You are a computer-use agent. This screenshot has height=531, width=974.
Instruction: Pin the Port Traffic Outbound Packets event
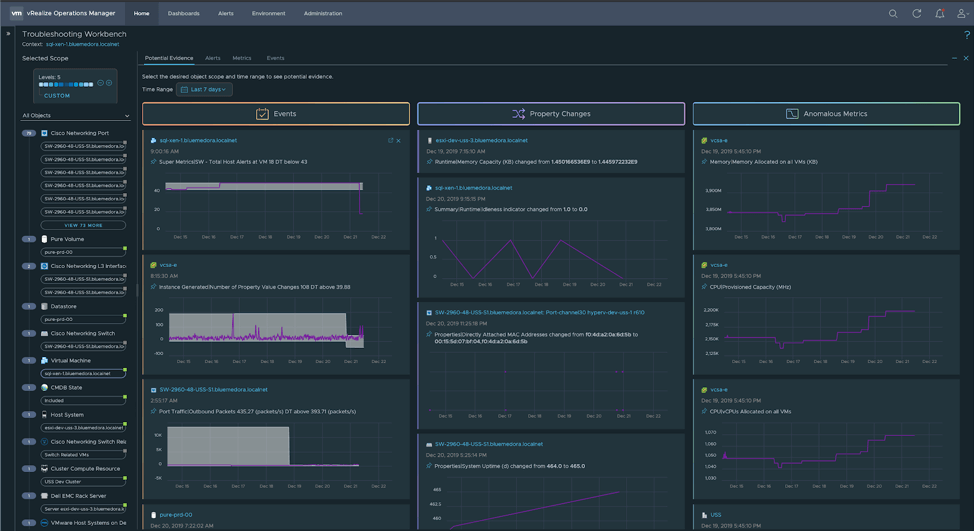[153, 411]
